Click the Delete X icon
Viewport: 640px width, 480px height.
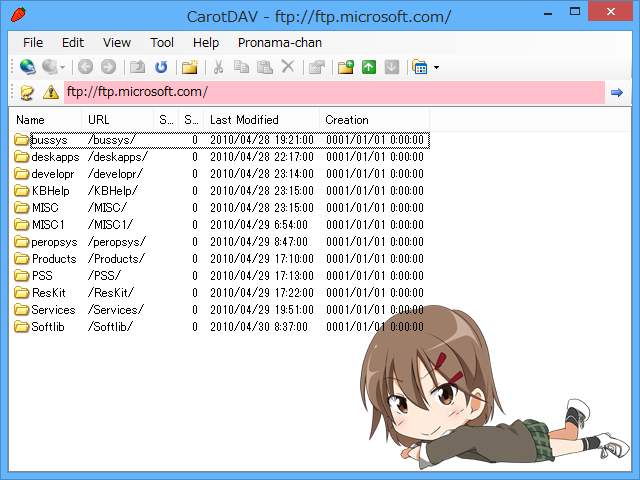pos(288,66)
